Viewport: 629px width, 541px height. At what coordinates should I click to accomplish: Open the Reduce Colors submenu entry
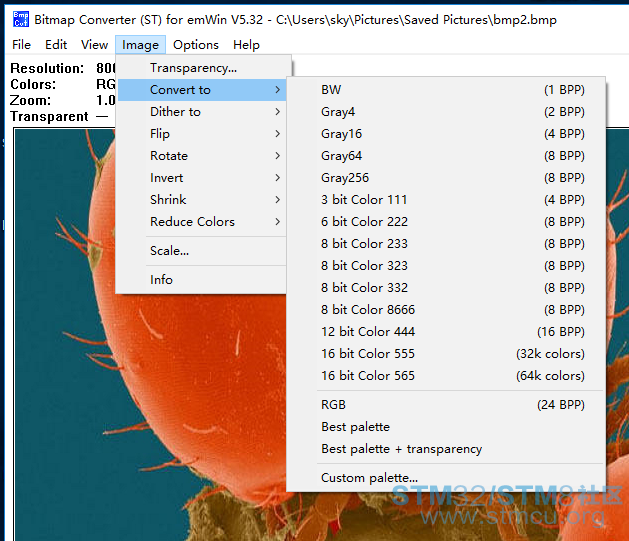pyautogui.click(x=202, y=222)
